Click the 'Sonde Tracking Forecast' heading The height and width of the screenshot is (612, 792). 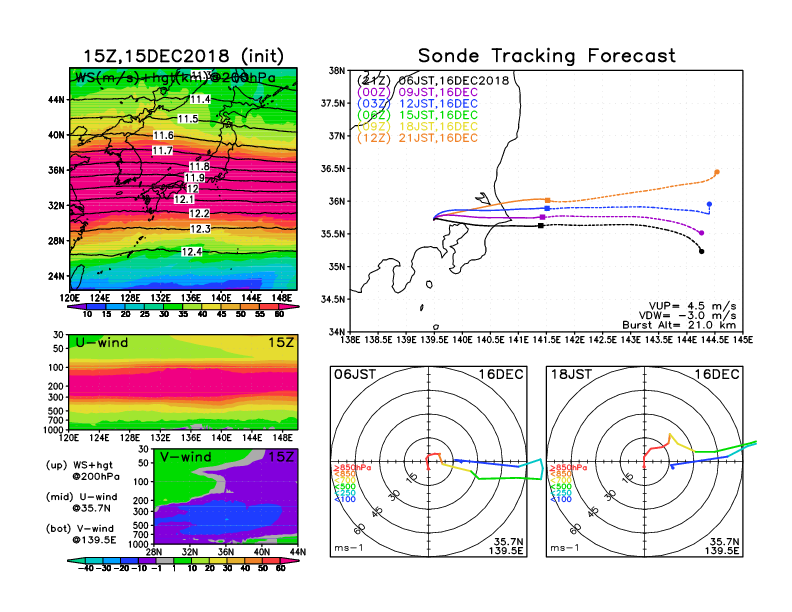547,55
